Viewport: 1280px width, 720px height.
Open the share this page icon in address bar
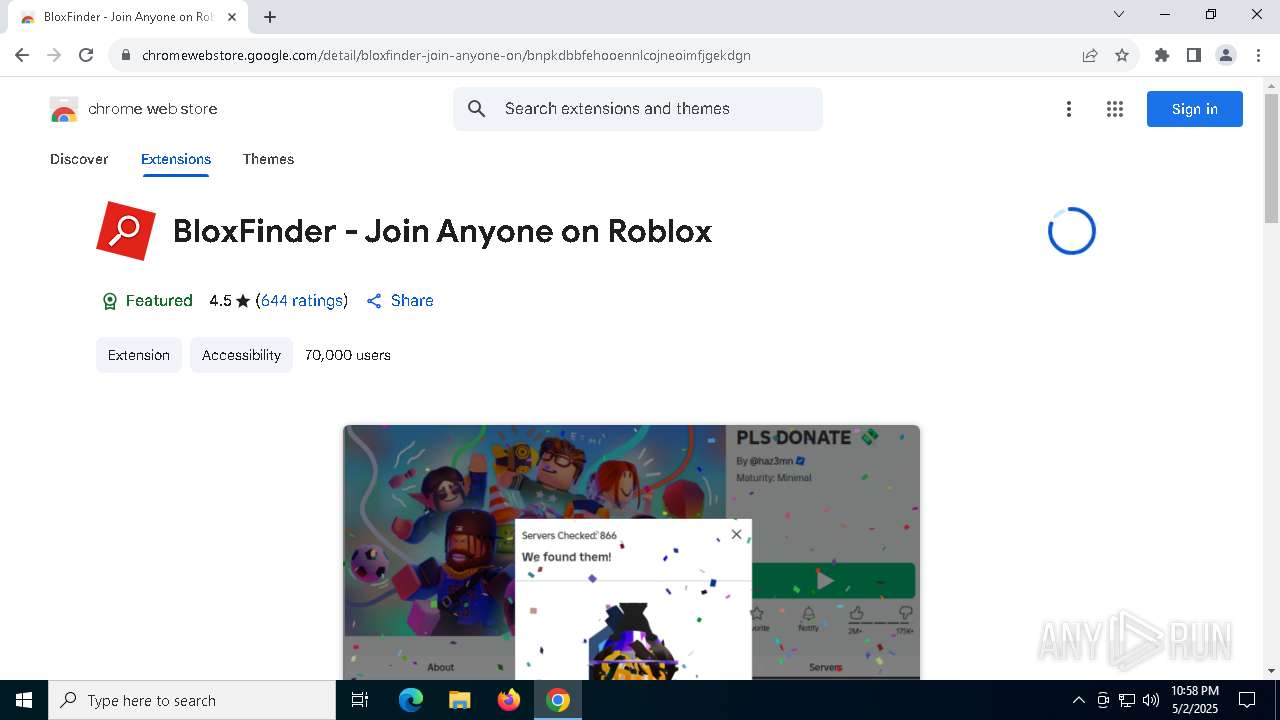(1090, 55)
